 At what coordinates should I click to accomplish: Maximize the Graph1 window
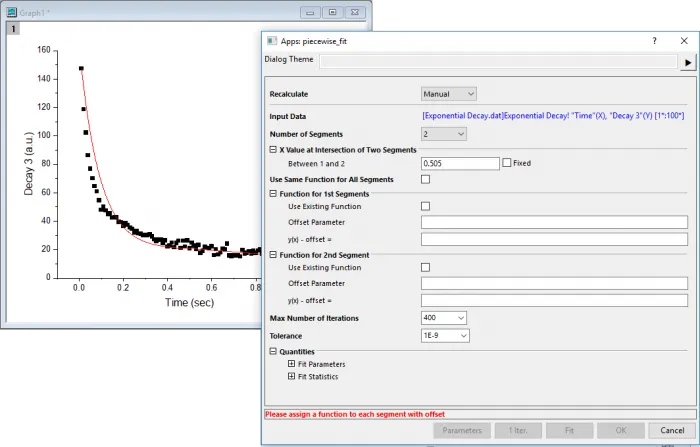pyautogui.click(x=333, y=13)
